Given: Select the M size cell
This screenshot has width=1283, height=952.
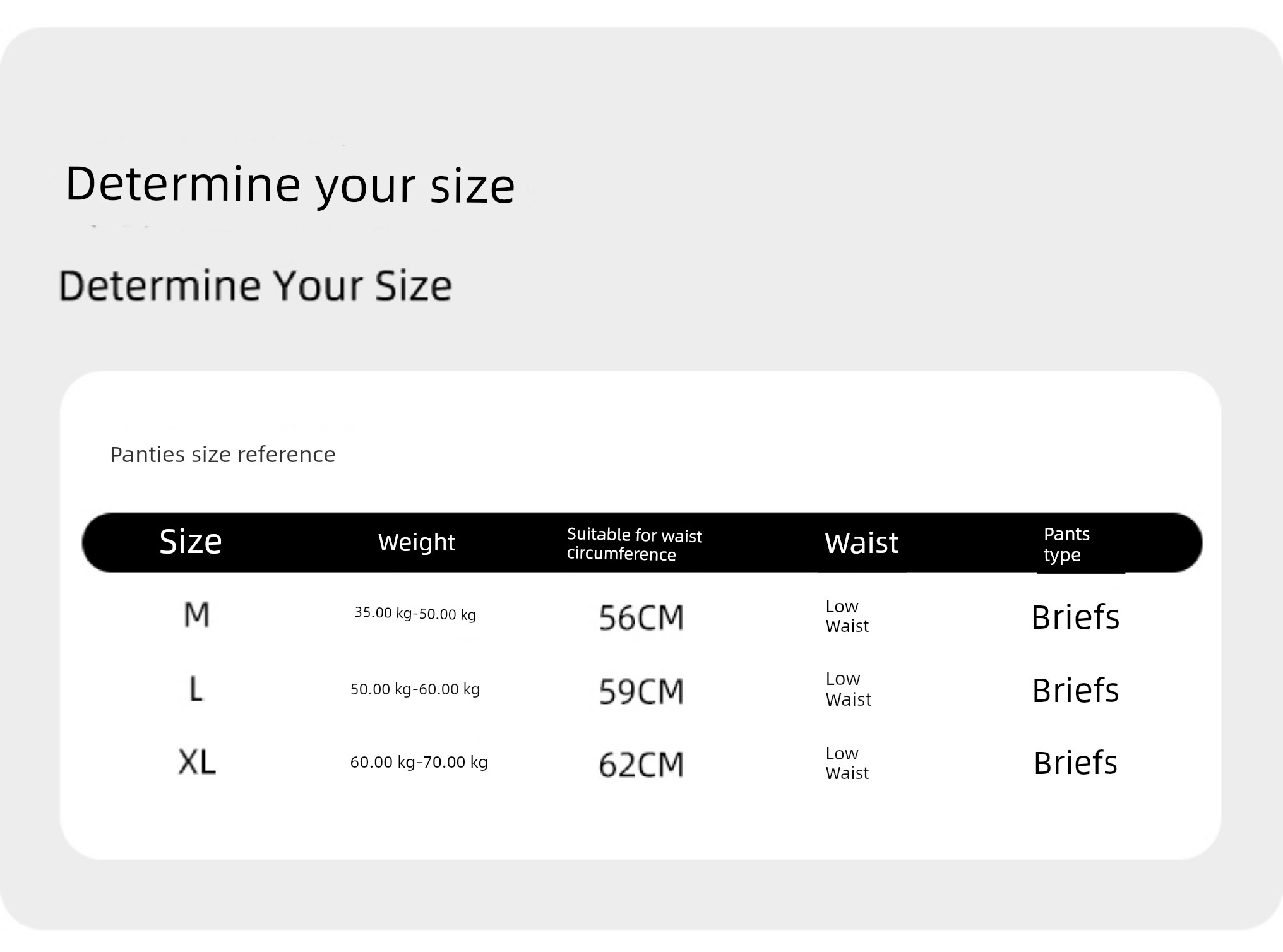Looking at the screenshot, I should pos(196,615).
